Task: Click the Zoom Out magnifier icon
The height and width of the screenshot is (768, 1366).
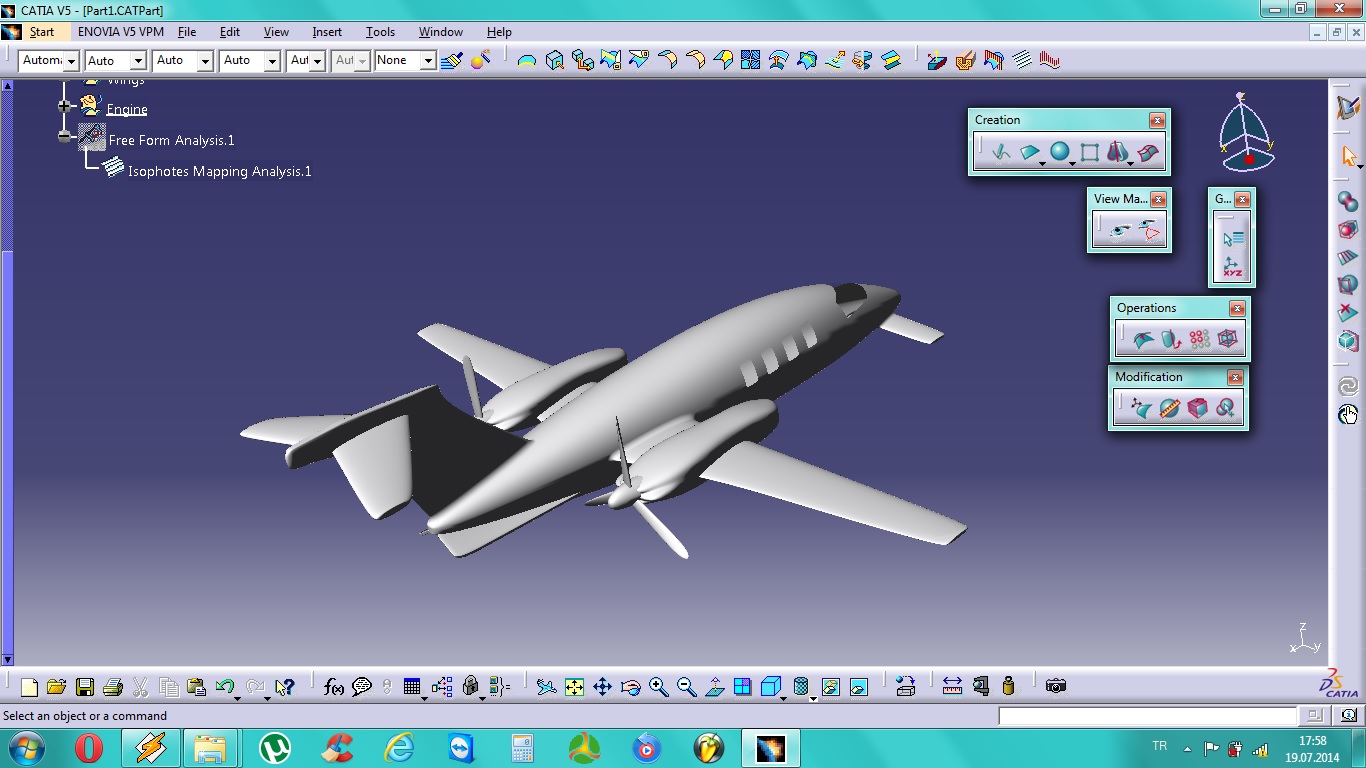Action: point(686,687)
